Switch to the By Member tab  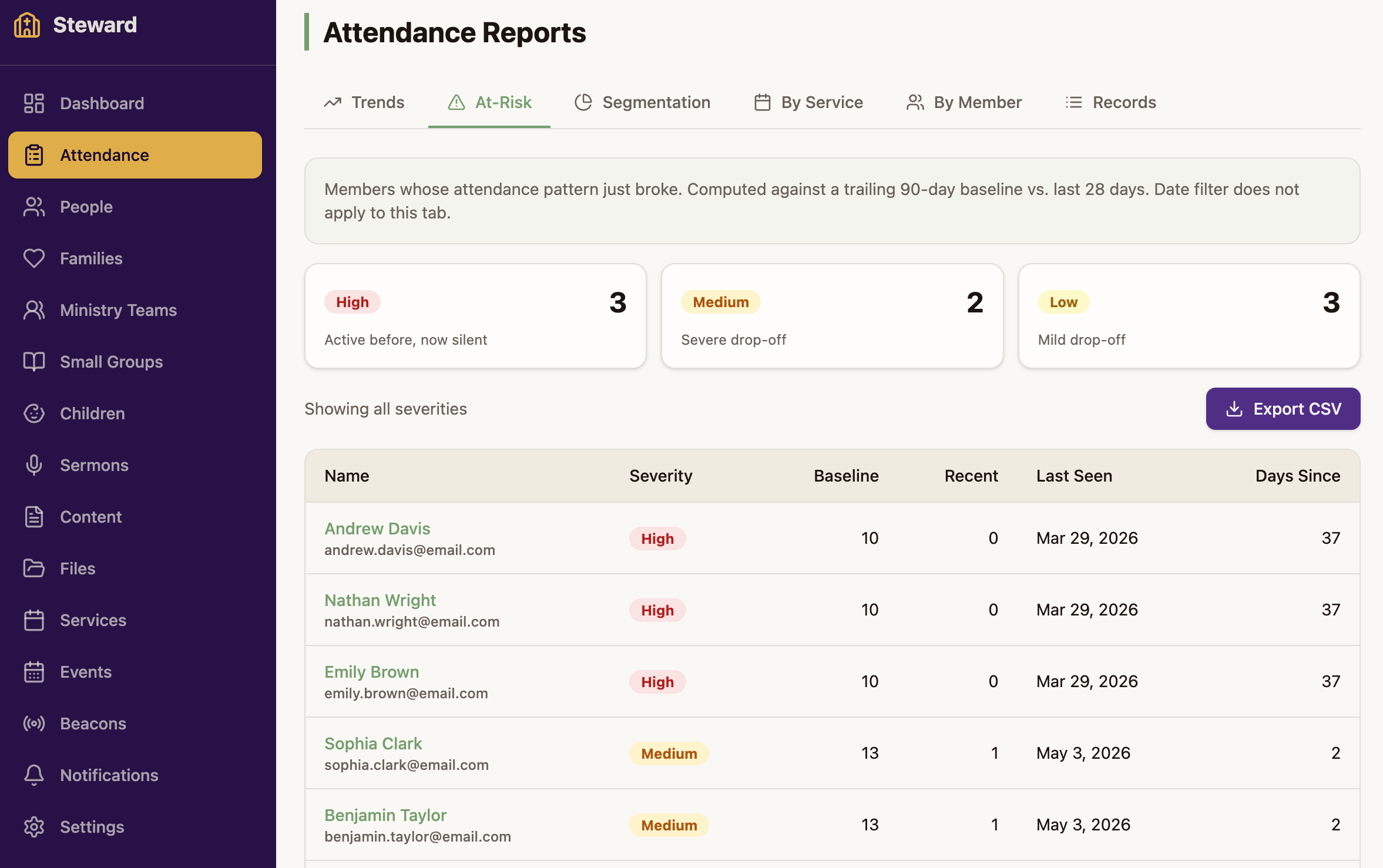[964, 102]
